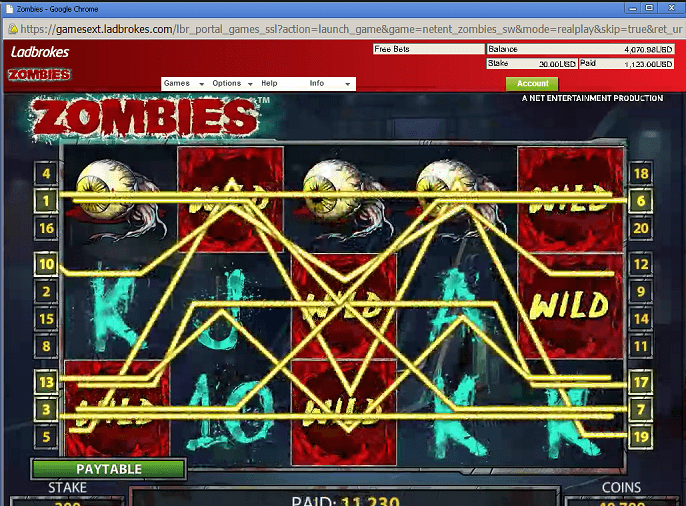Select payline indicator 4
This screenshot has height=506, width=686.
point(46,174)
